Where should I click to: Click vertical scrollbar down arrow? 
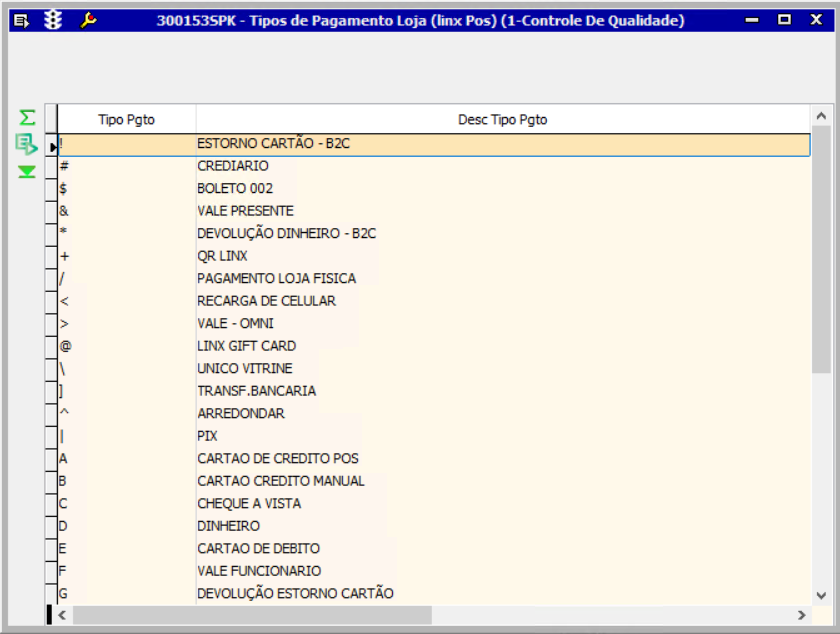tap(821, 595)
